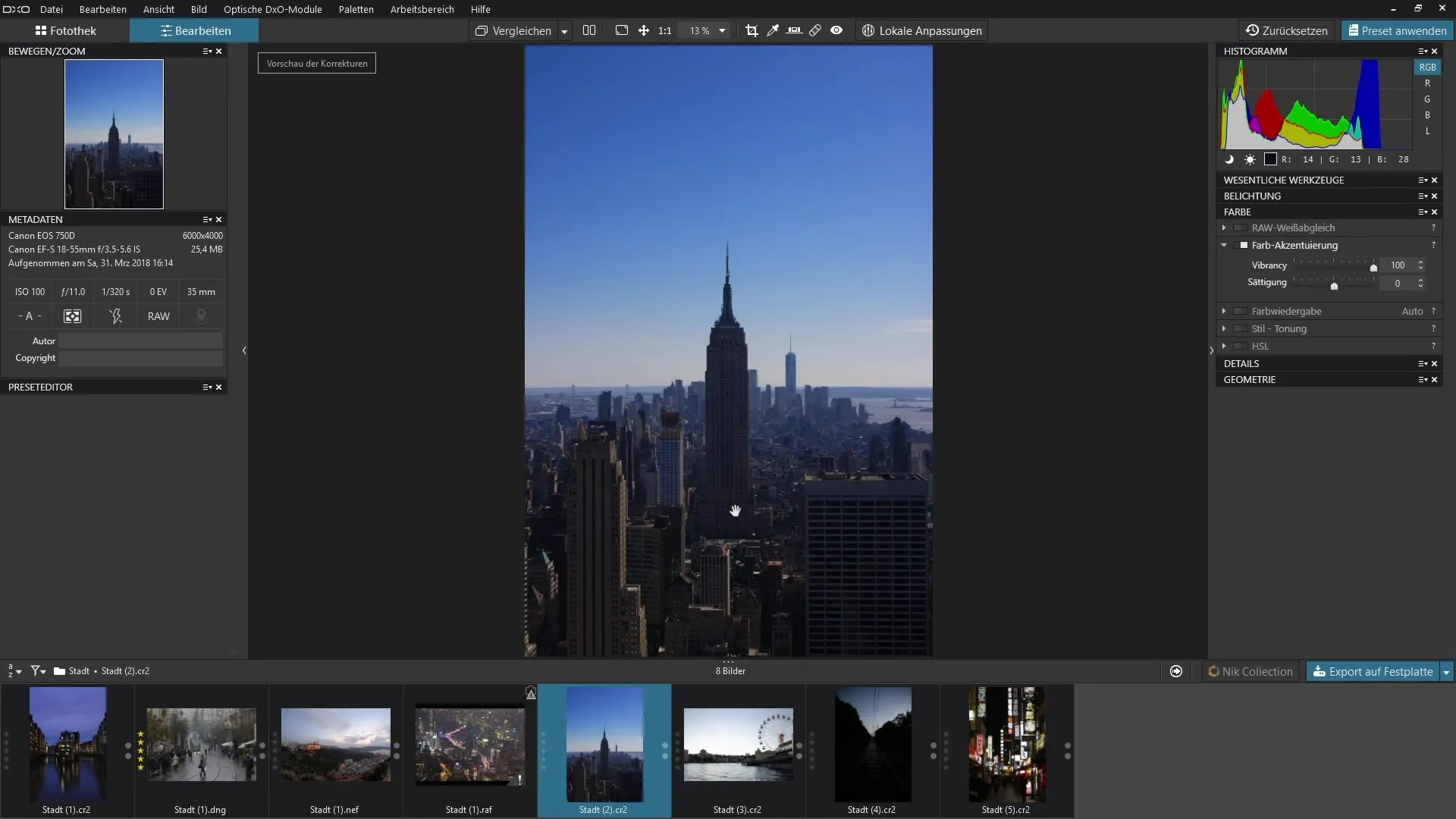
Task: Click help question mark for HSL
Action: click(x=1433, y=346)
